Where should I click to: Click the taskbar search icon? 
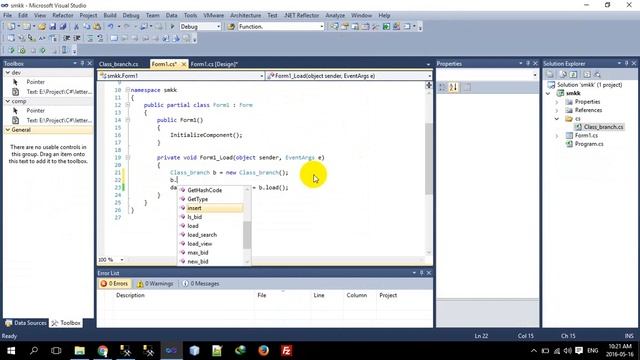(34, 351)
